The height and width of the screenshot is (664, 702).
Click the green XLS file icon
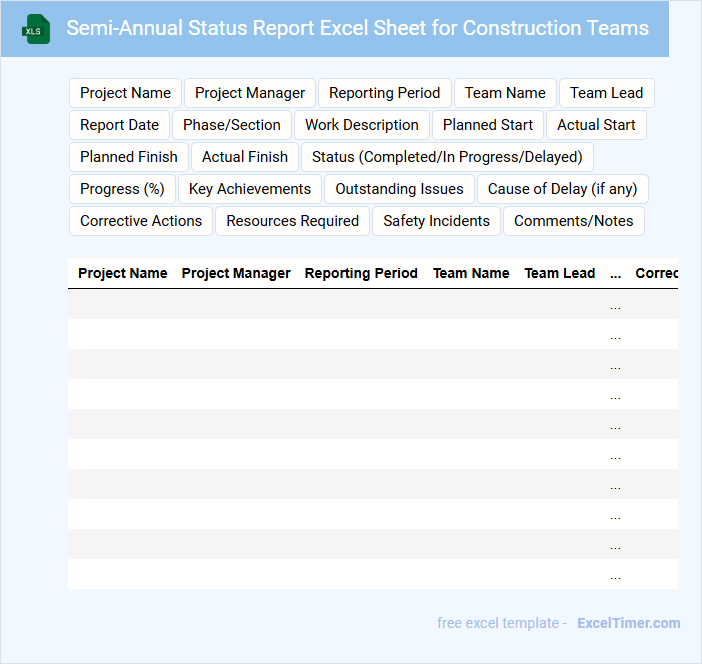pos(36,29)
